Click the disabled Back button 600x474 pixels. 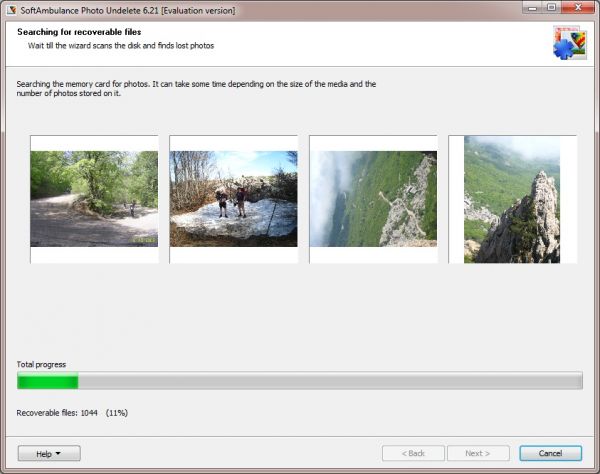(x=413, y=453)
